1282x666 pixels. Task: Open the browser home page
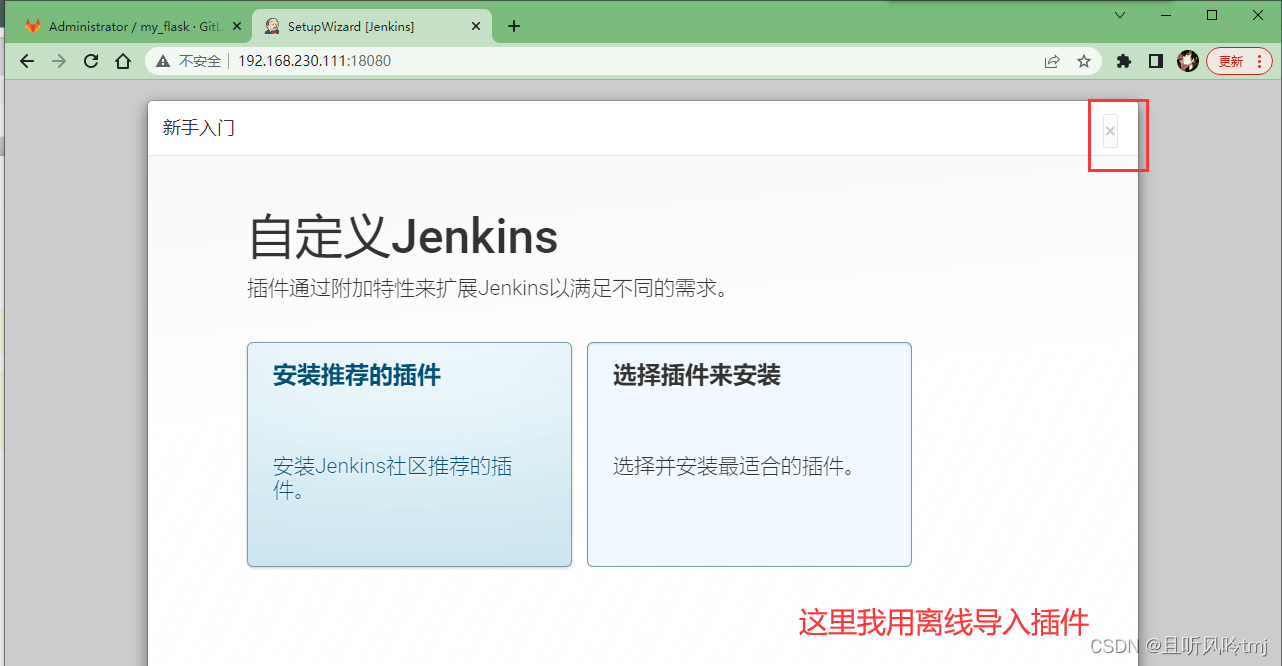(x=122, y=61)
